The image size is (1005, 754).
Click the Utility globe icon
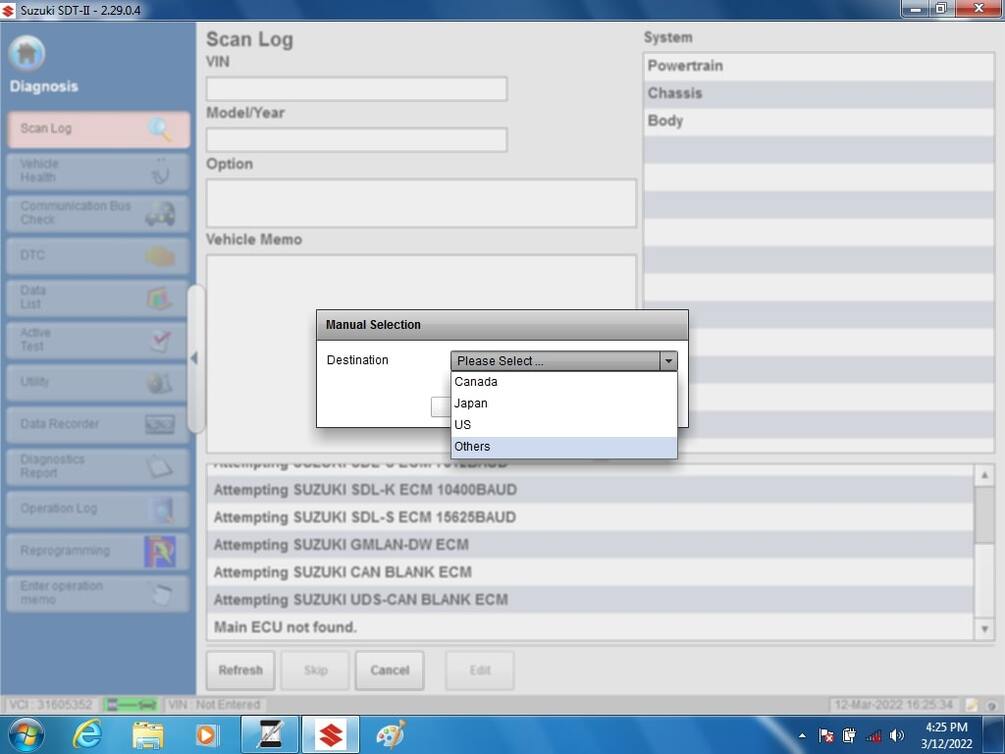pyautogui.click(x=160, y=383)
